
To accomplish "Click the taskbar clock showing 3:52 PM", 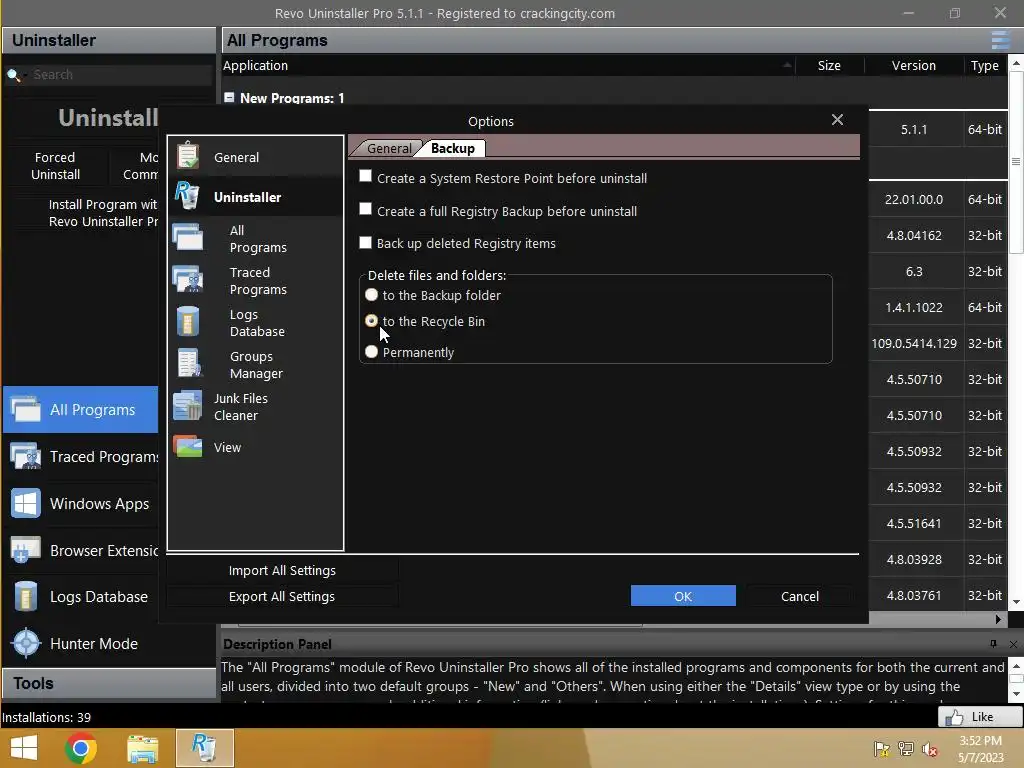I will (x=980, y=741).
